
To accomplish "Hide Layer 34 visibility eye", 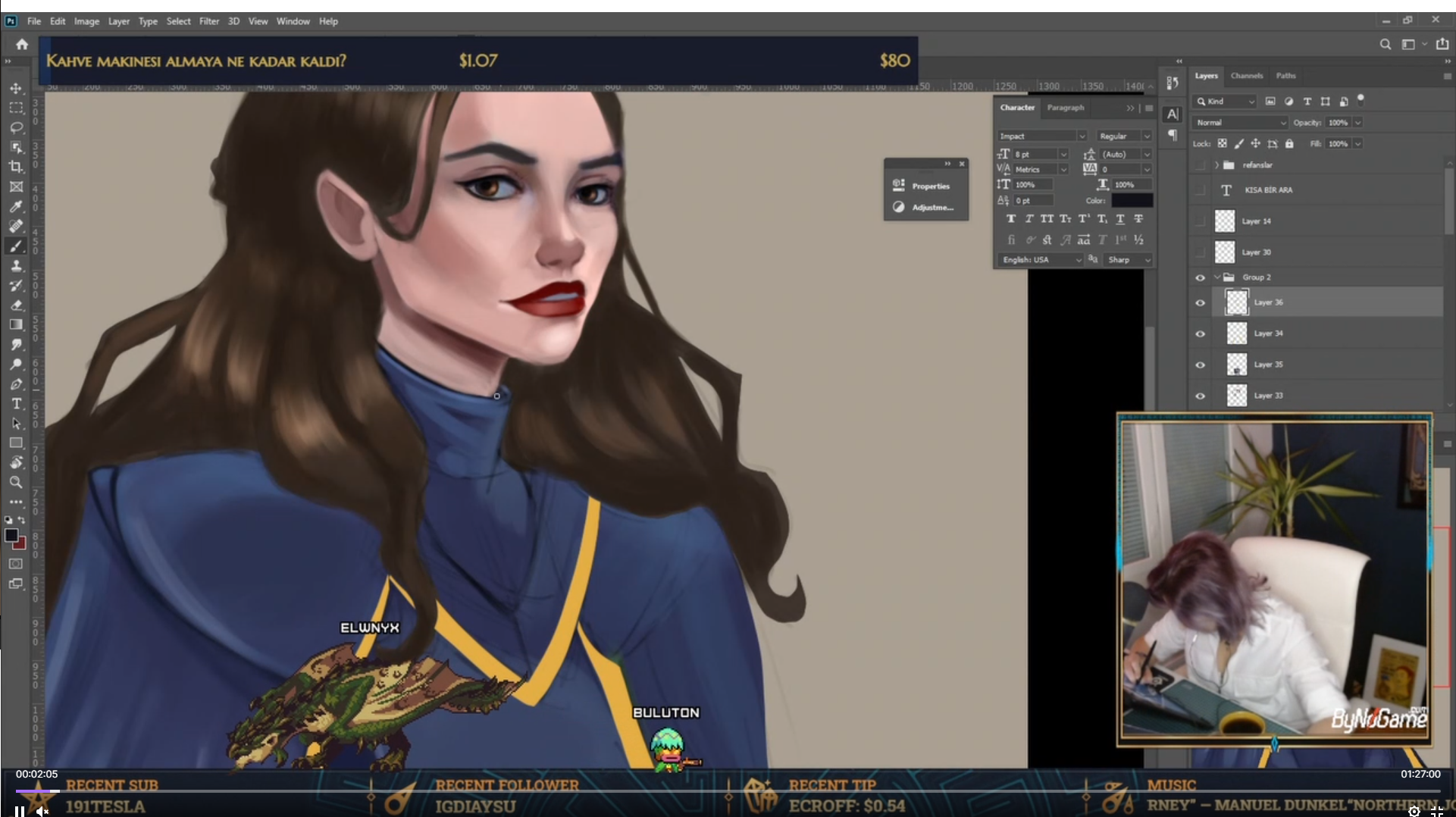I will (x=1200, y=333).
